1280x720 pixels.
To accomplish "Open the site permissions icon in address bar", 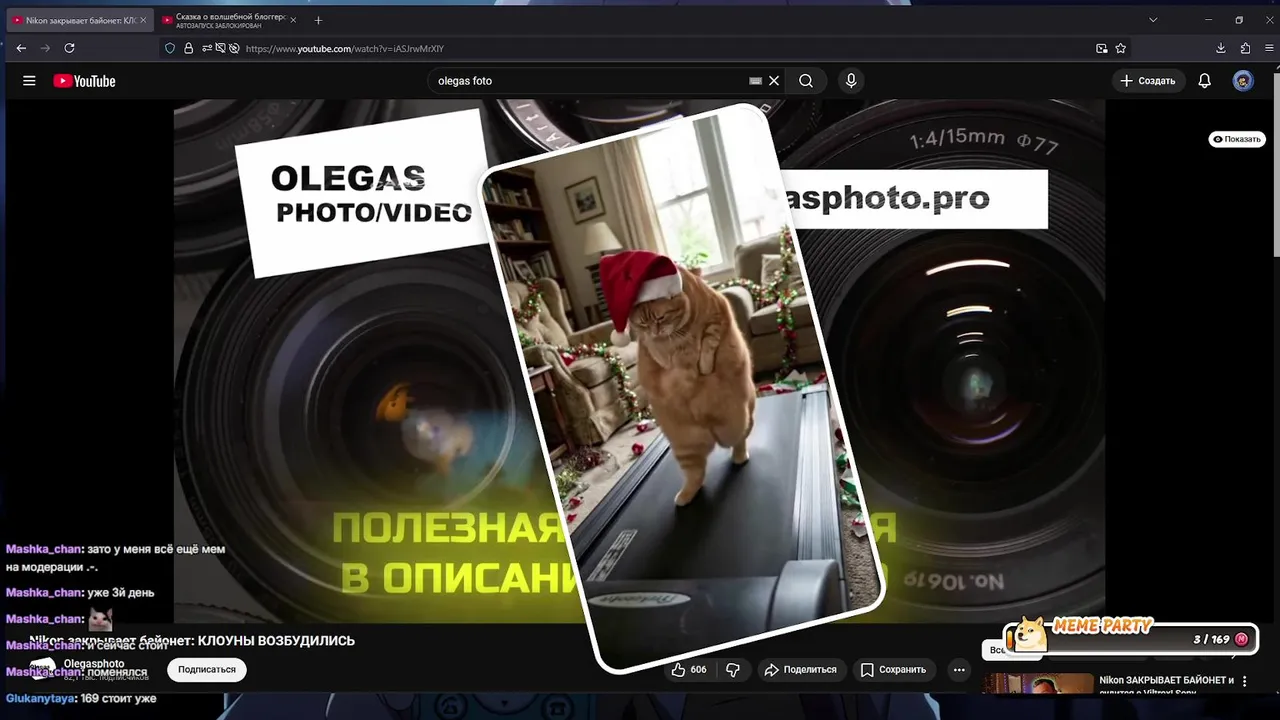I will (207, 48).
